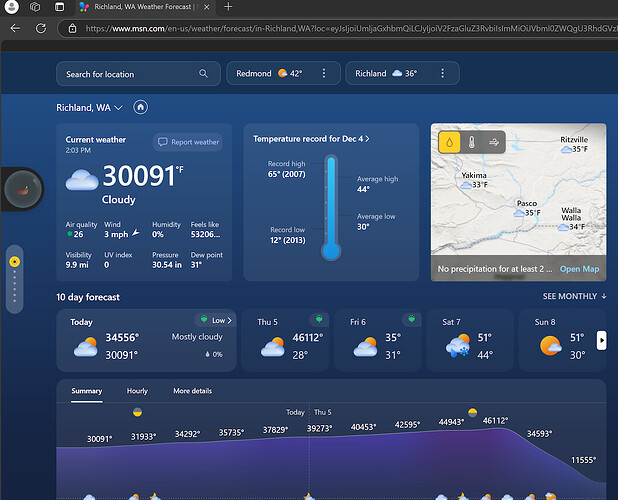
Task: Switch to the More details tab
Action: [x=192, y=391]
